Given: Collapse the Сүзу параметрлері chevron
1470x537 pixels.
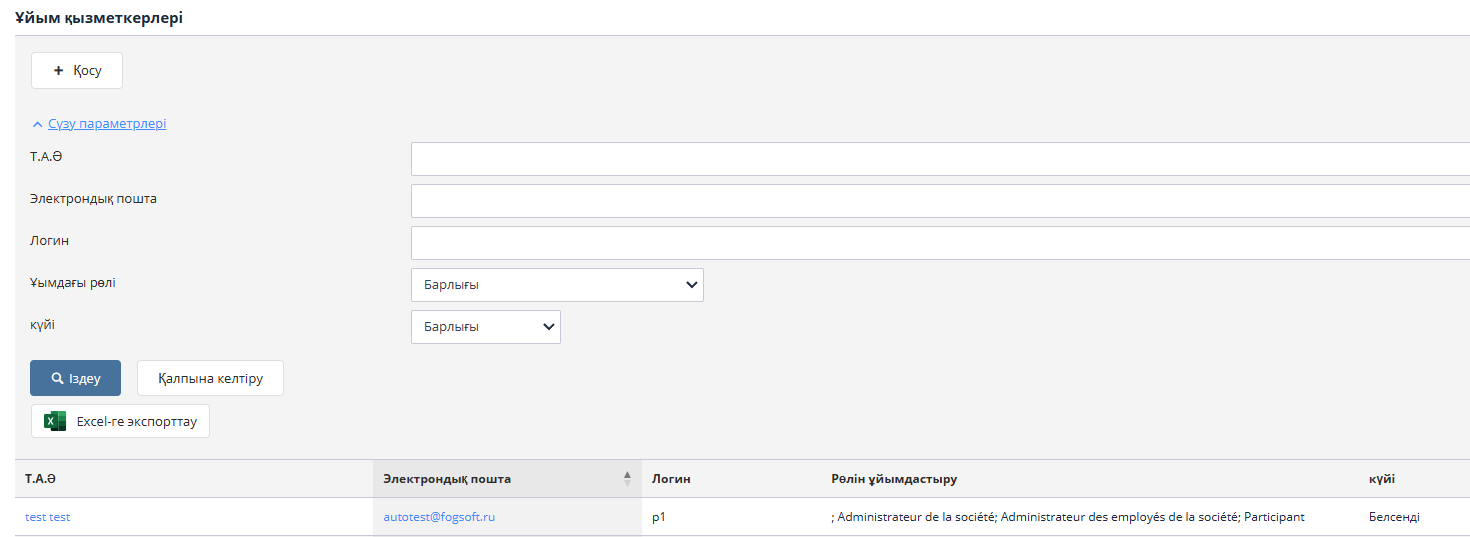Looking at the screenshot, I should (x=38, y=125).
